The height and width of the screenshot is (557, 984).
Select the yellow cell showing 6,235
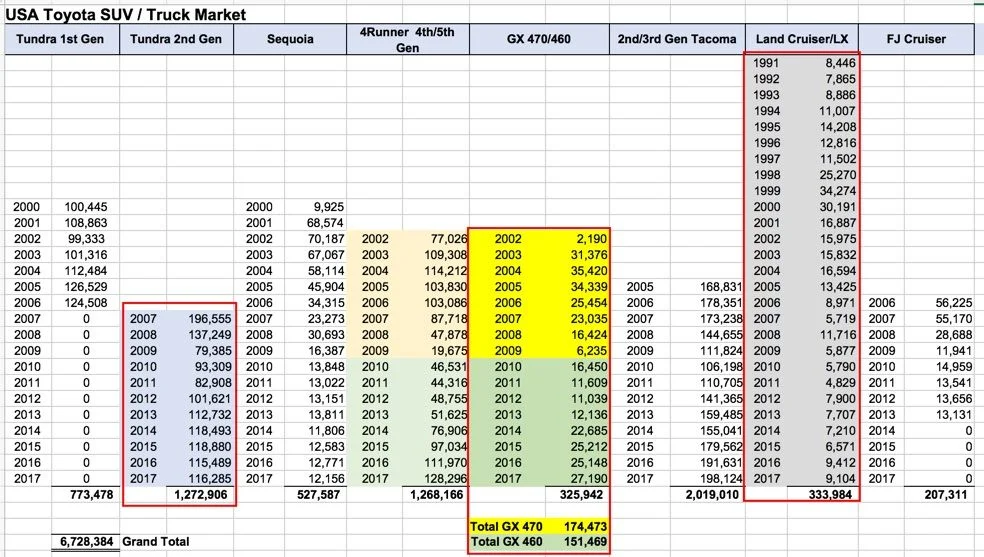pyautogui.click(x=592, y=351)
